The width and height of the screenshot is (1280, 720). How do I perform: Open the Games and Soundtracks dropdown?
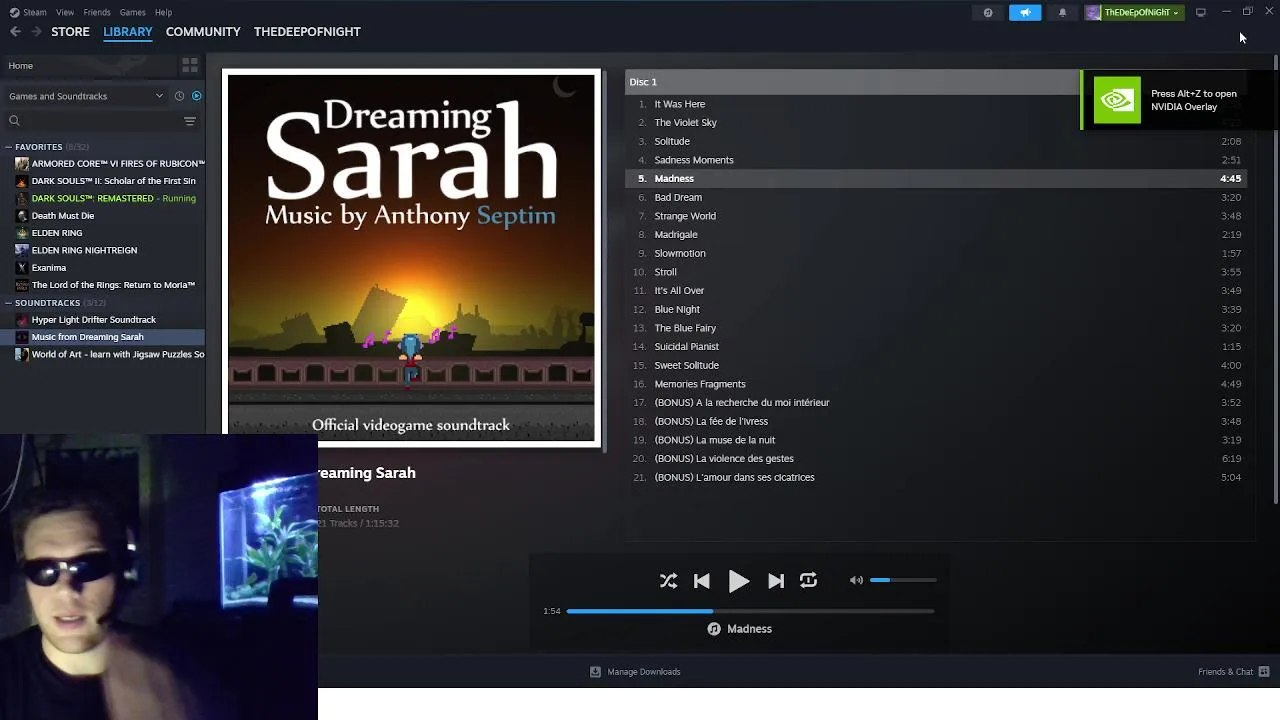[86, 96]
